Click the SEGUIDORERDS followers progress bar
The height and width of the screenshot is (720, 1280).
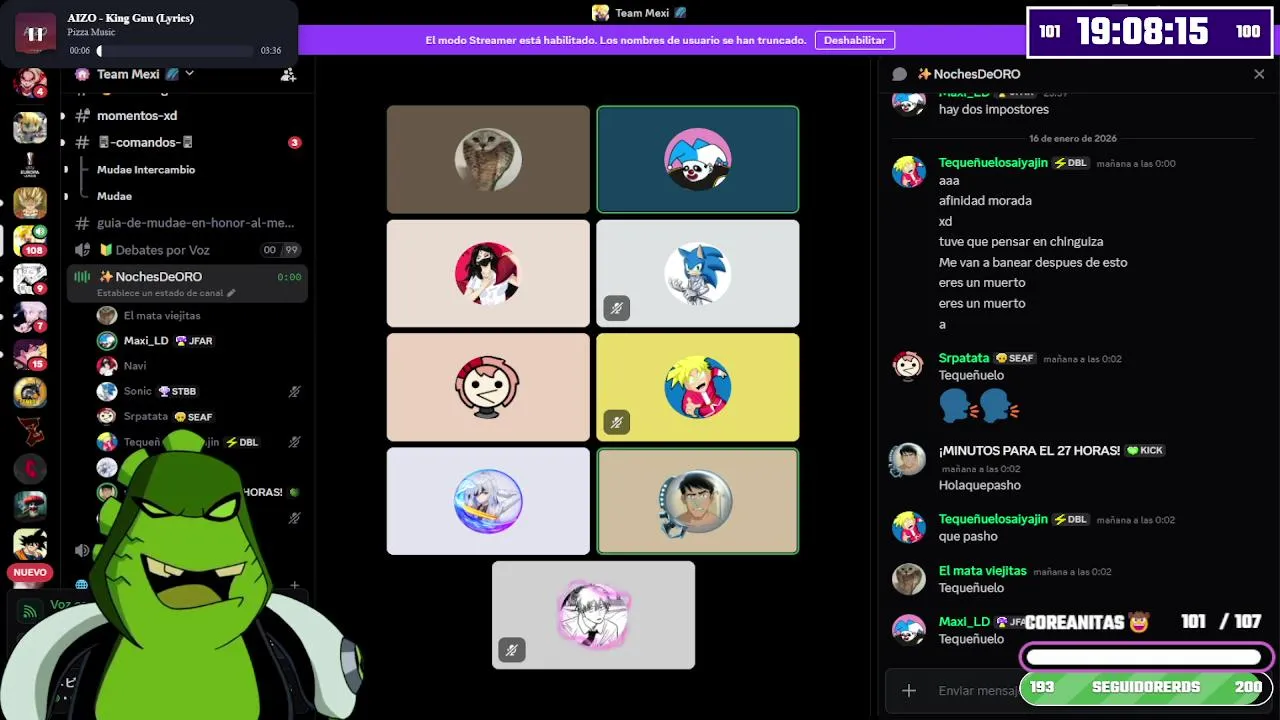[1146, 687]
